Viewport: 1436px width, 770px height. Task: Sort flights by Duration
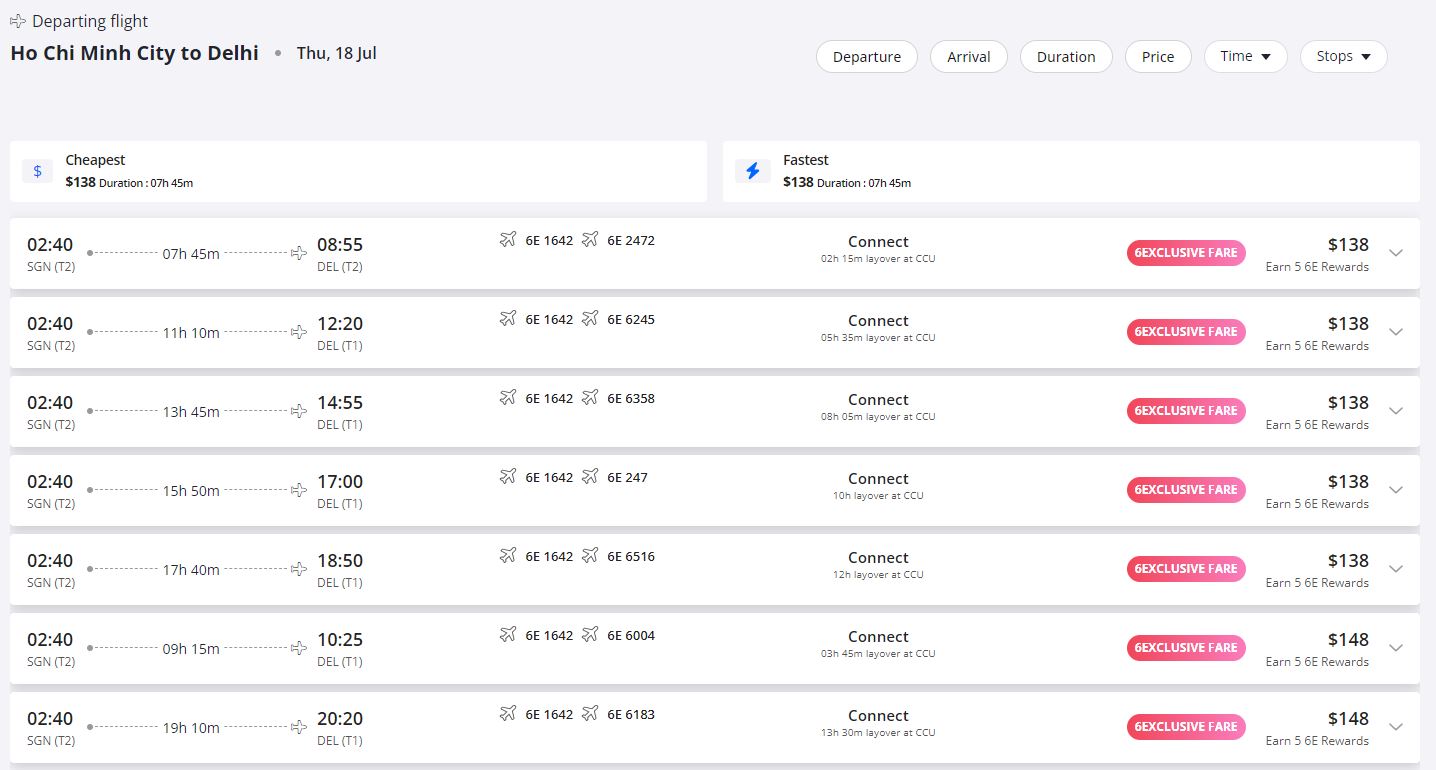coord(1066,57)
